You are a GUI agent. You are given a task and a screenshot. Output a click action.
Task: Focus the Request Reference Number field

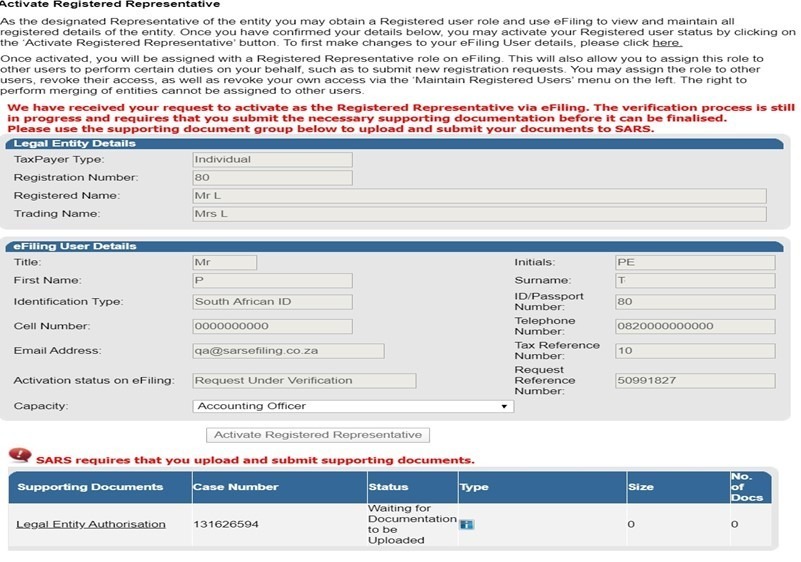694,380
